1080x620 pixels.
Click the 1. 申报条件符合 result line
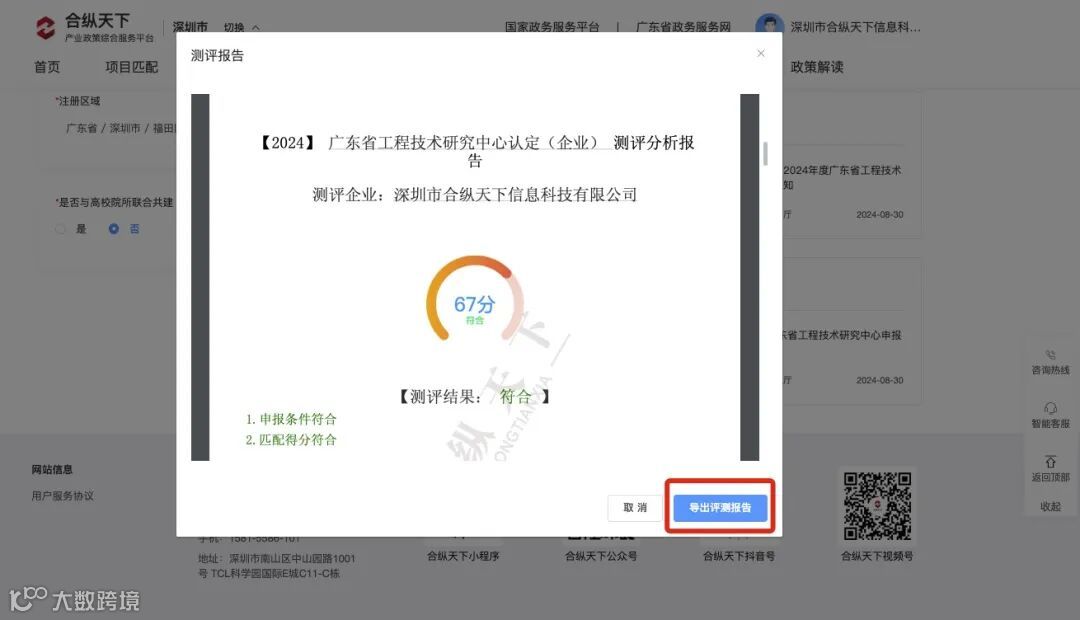click(291, 419)
